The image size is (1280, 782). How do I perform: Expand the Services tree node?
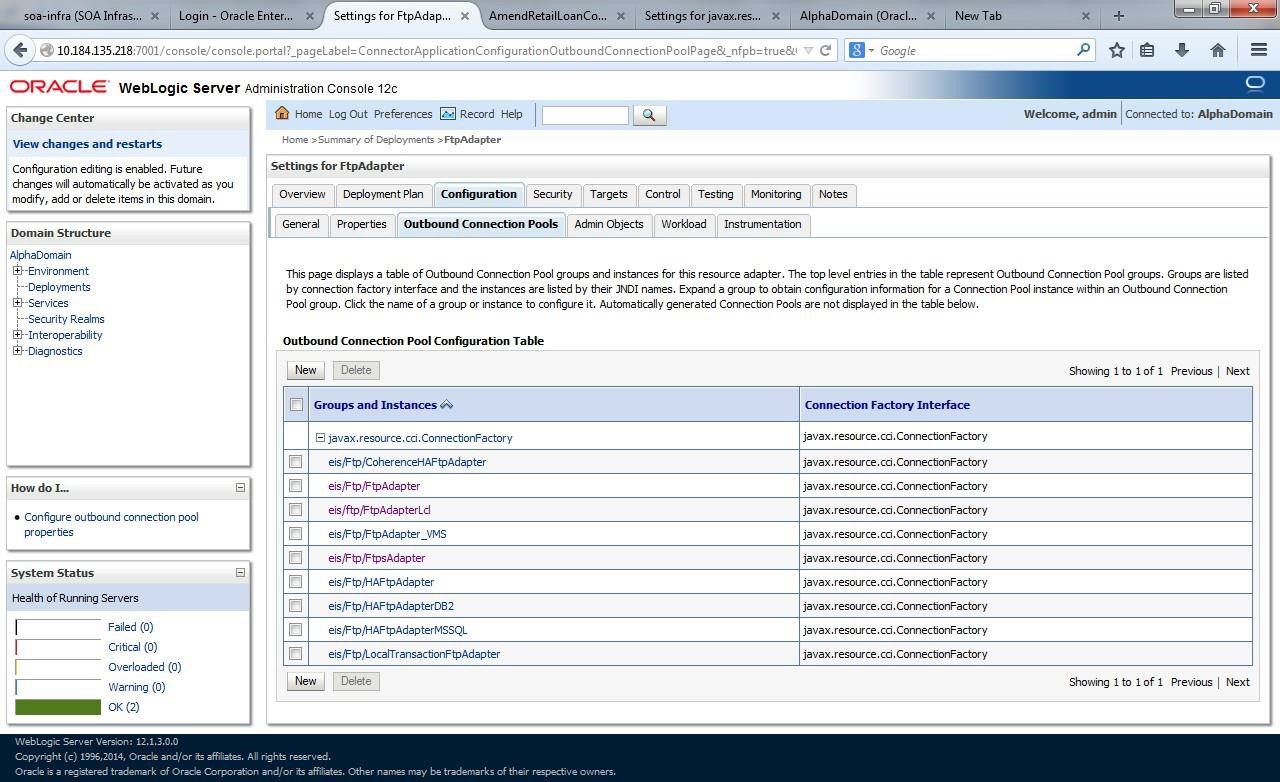pyautogui.click(x=16, y=302)
